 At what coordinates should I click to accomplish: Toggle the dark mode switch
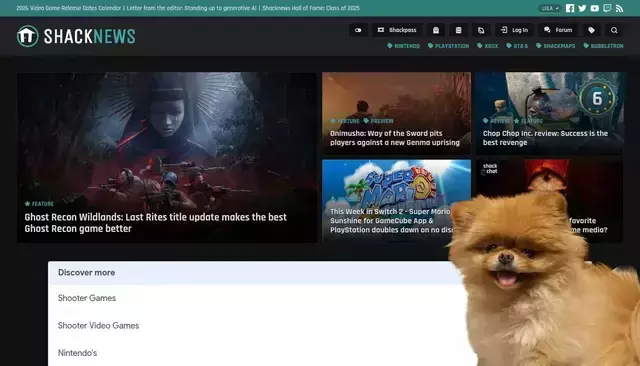click(358, 30)
